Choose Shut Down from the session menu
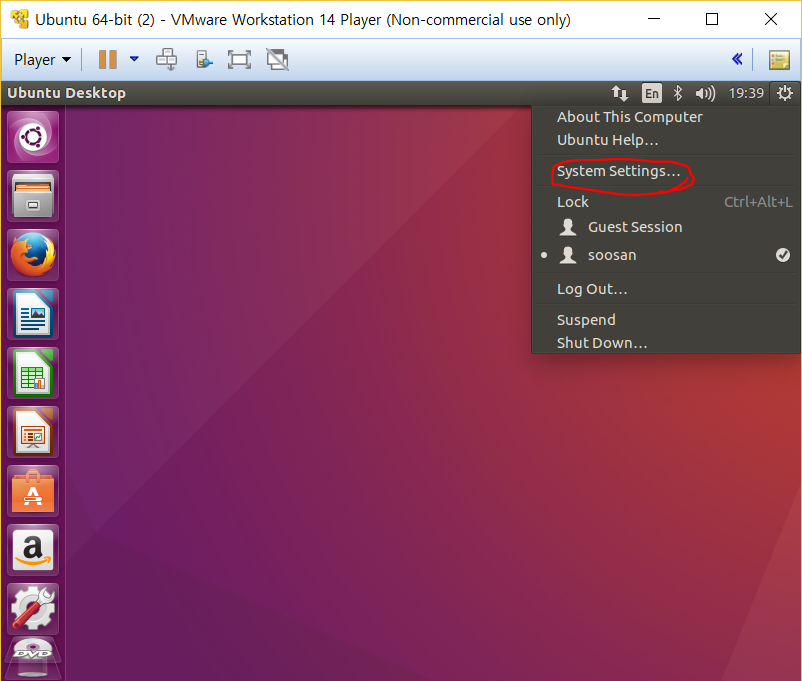The image size is (802, 681). (602, 343)
